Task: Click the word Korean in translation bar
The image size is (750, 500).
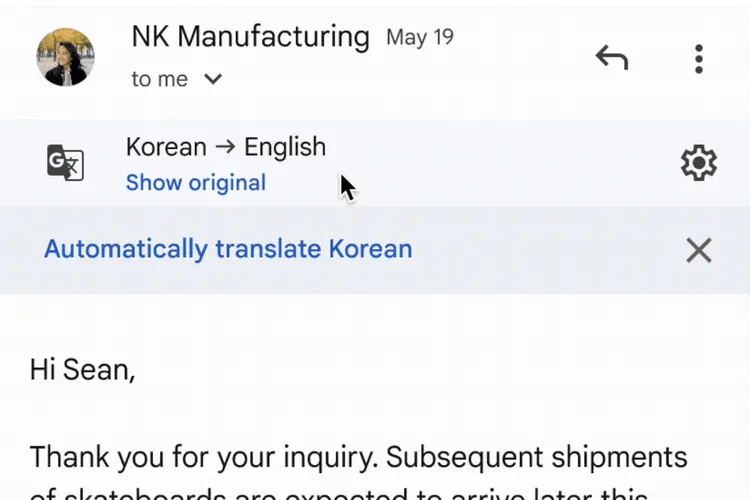Action: tap(166, 147)
